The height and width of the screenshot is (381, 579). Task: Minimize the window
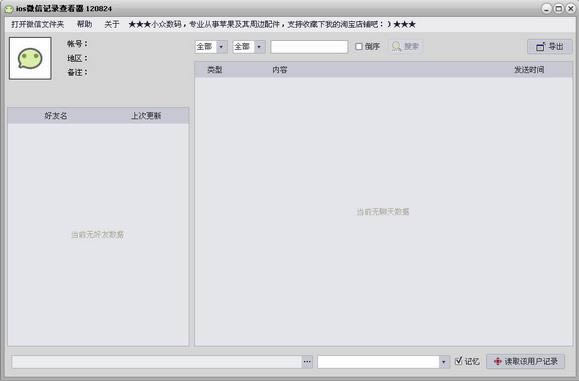click(547, 8)
